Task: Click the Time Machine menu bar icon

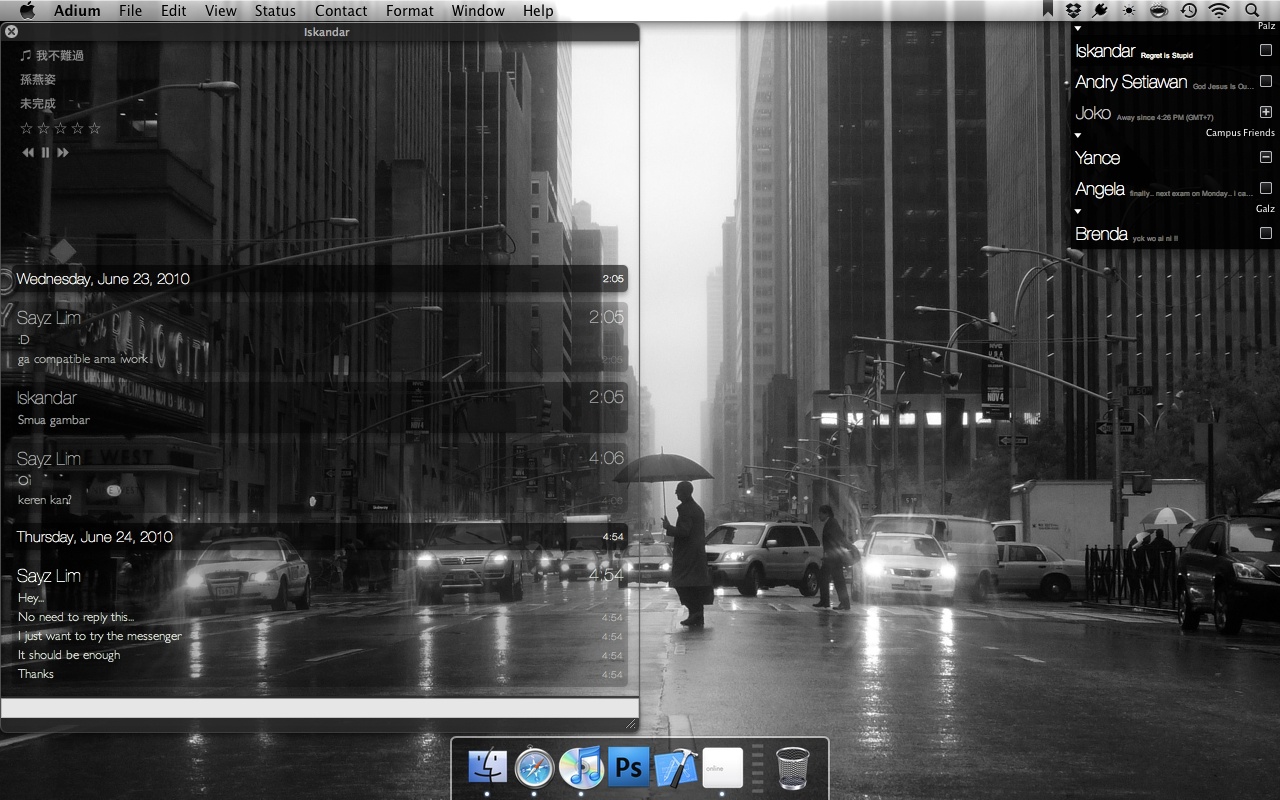Action: pyautogui.click(x=1188, y=10)
